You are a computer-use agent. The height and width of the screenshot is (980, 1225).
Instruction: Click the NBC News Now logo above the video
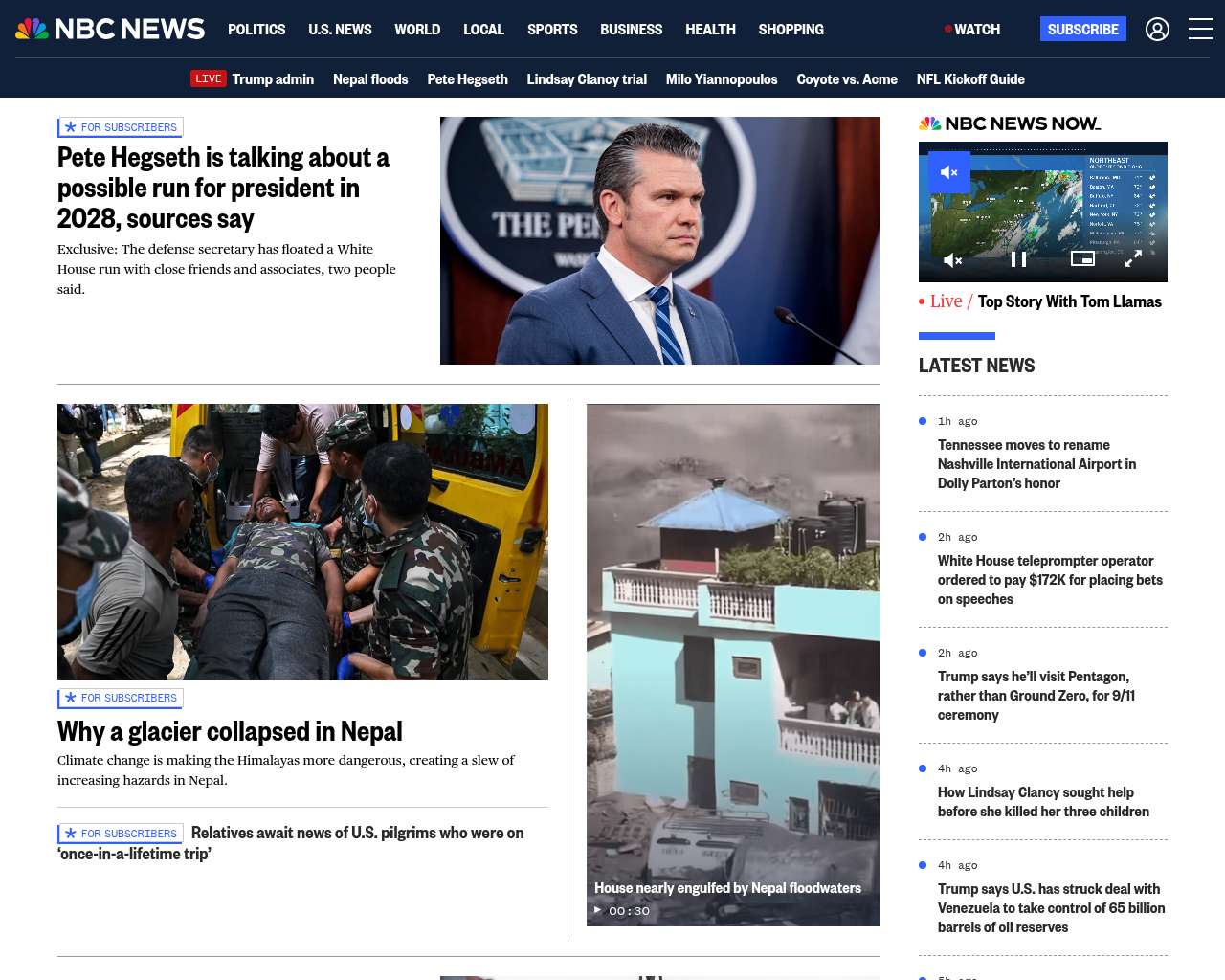coord(1010,123)
